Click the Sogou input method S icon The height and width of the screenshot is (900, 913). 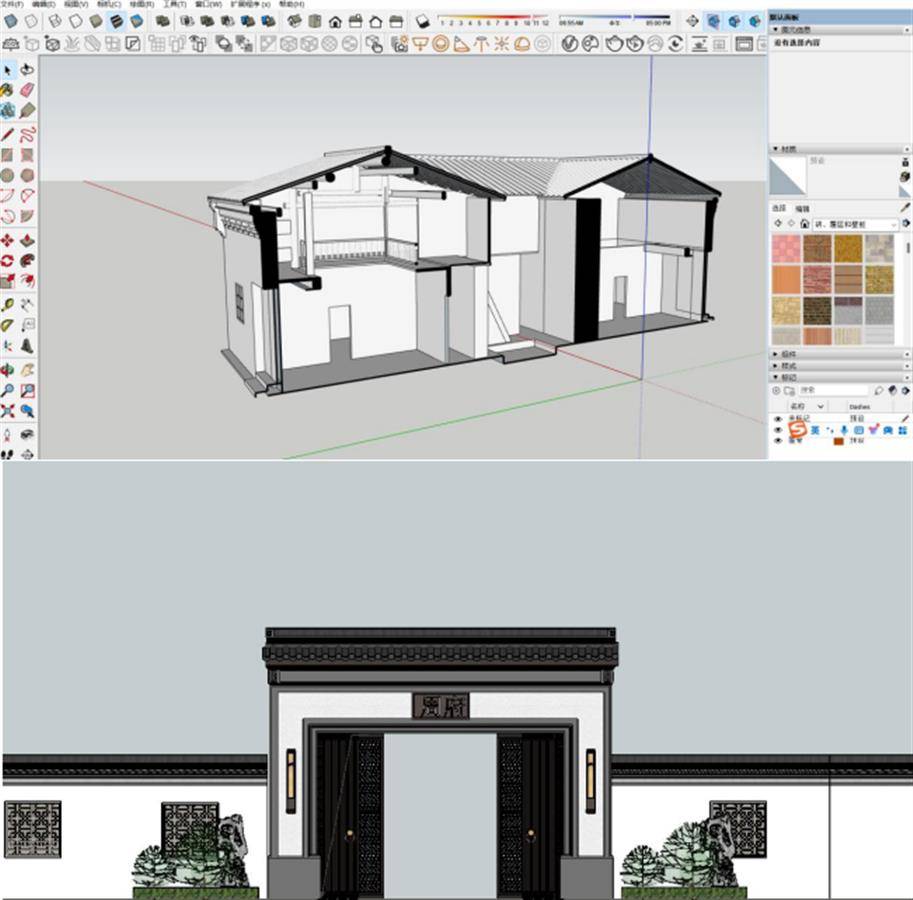[796, 429]
